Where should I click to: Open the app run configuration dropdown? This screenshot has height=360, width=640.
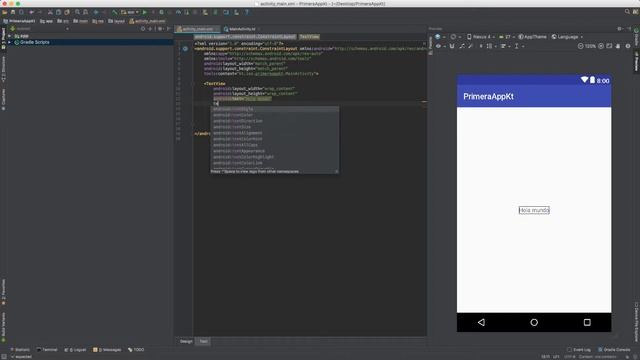point(130,12)
